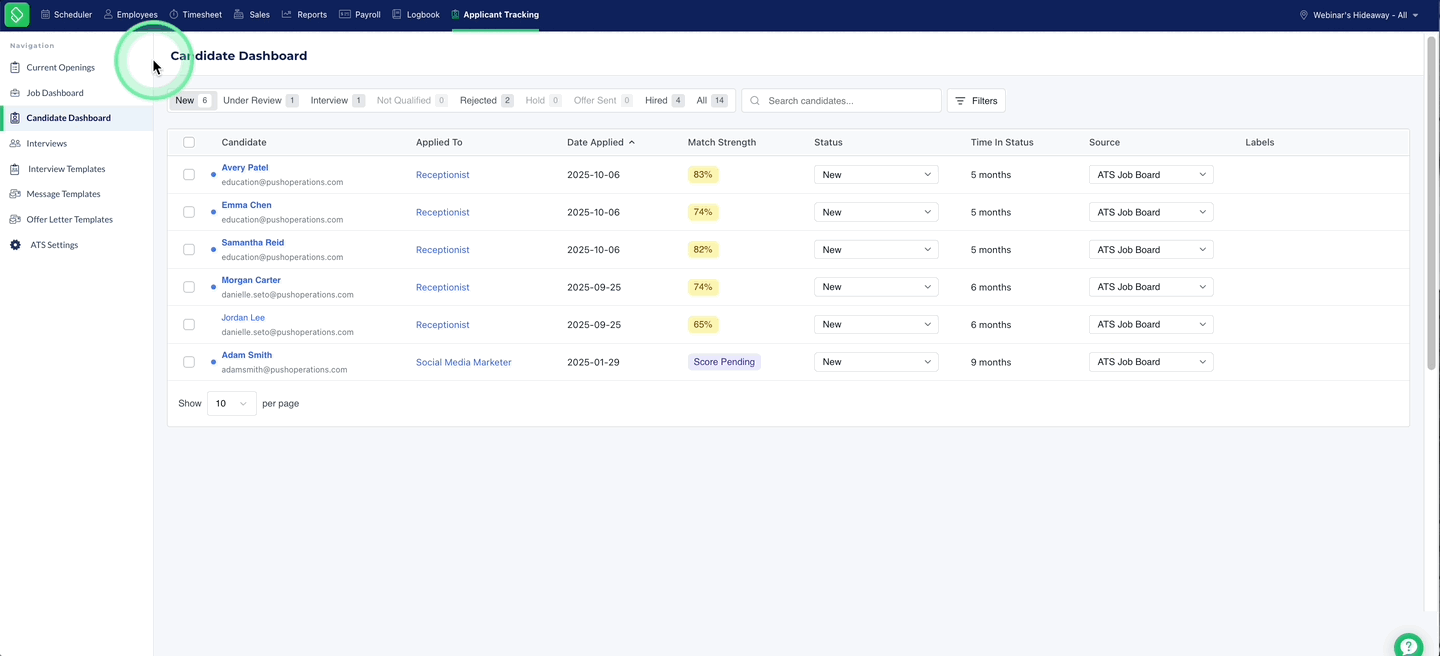Image resolution: width=1440 pixels, height=656 pixels.
Task: Open Jordan Lee's candidate profile
Action: pos(243,318)
